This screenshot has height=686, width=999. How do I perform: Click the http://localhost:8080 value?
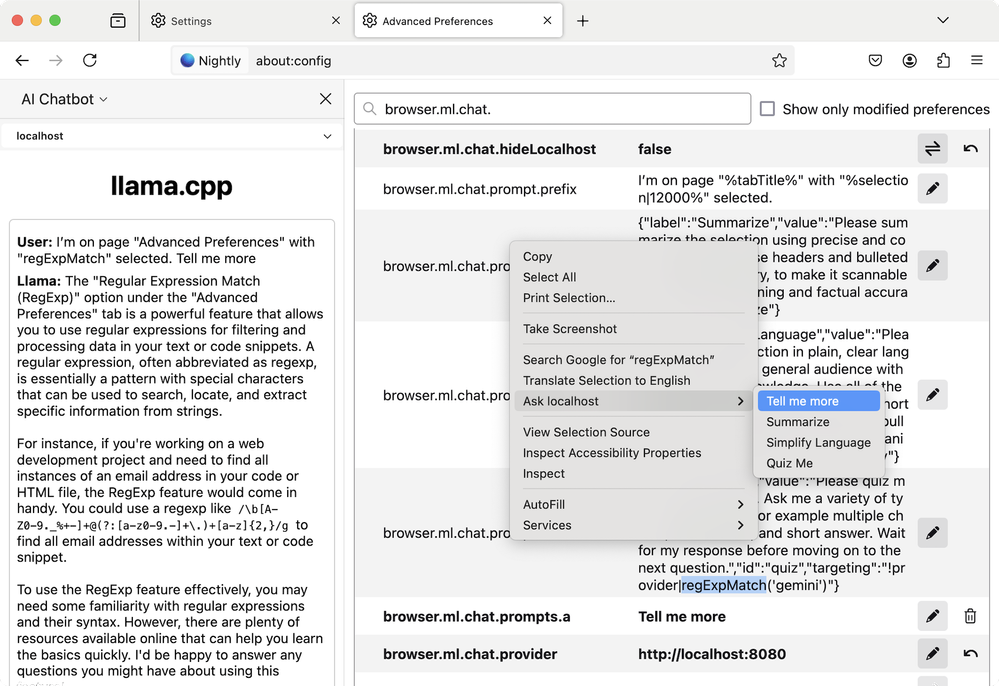(712, 654)
